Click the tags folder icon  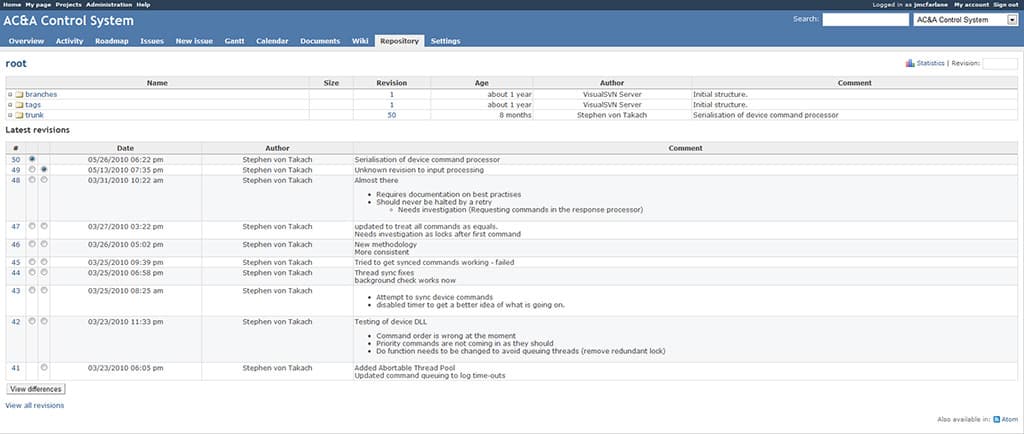click(x=19, y=105)
